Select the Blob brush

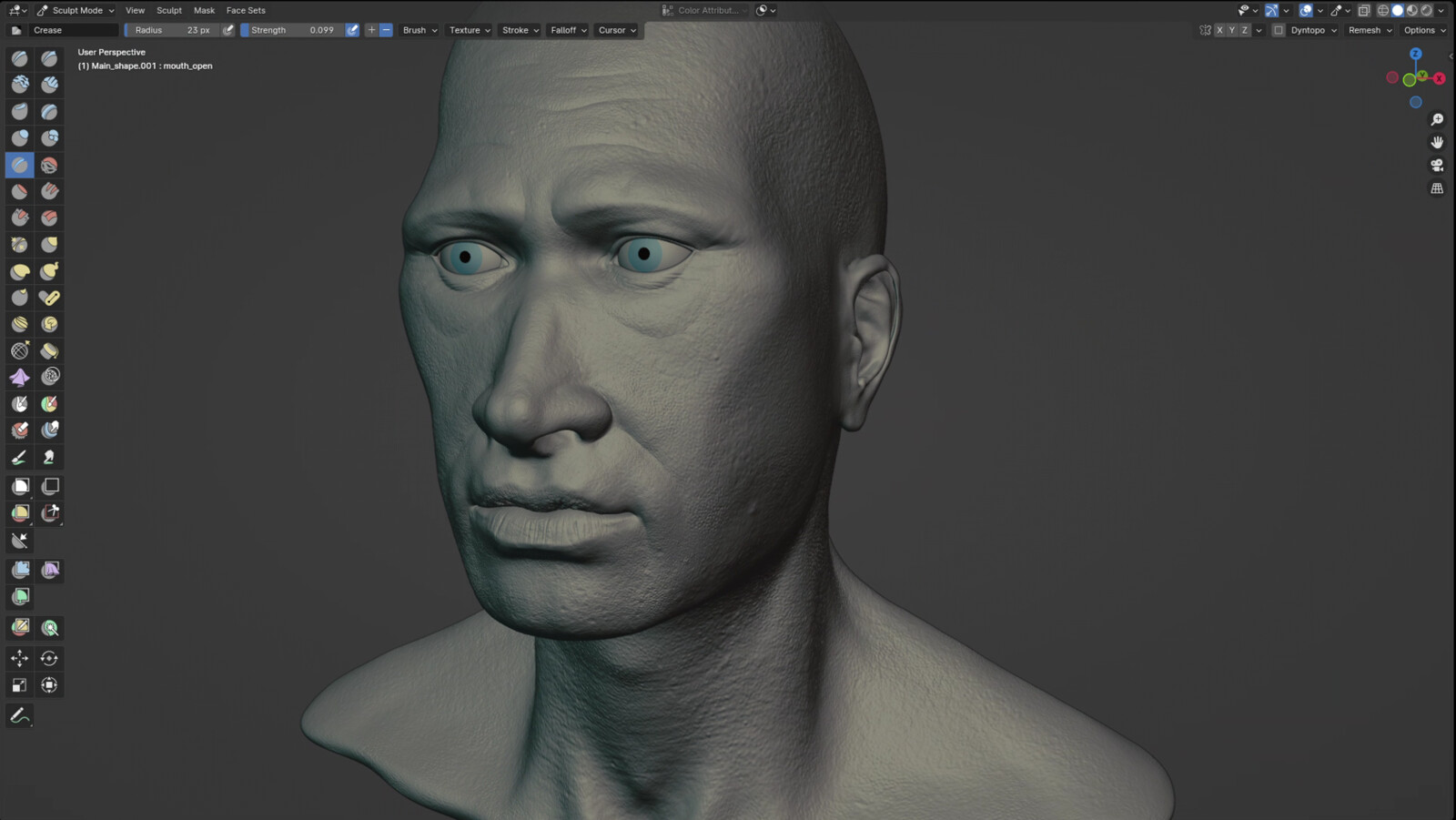pos(50,138)
